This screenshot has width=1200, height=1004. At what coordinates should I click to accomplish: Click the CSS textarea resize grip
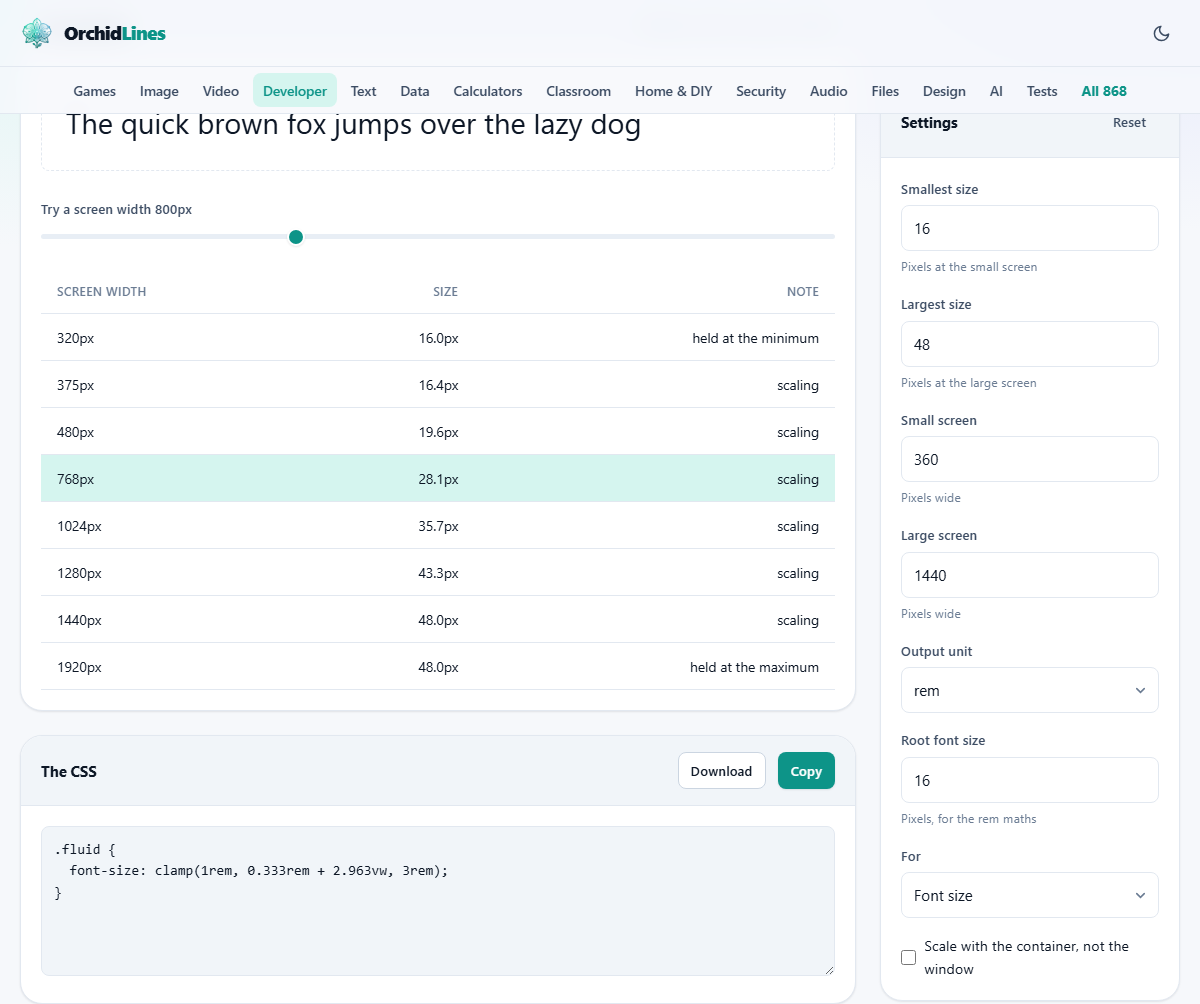(x=827, y=968)
